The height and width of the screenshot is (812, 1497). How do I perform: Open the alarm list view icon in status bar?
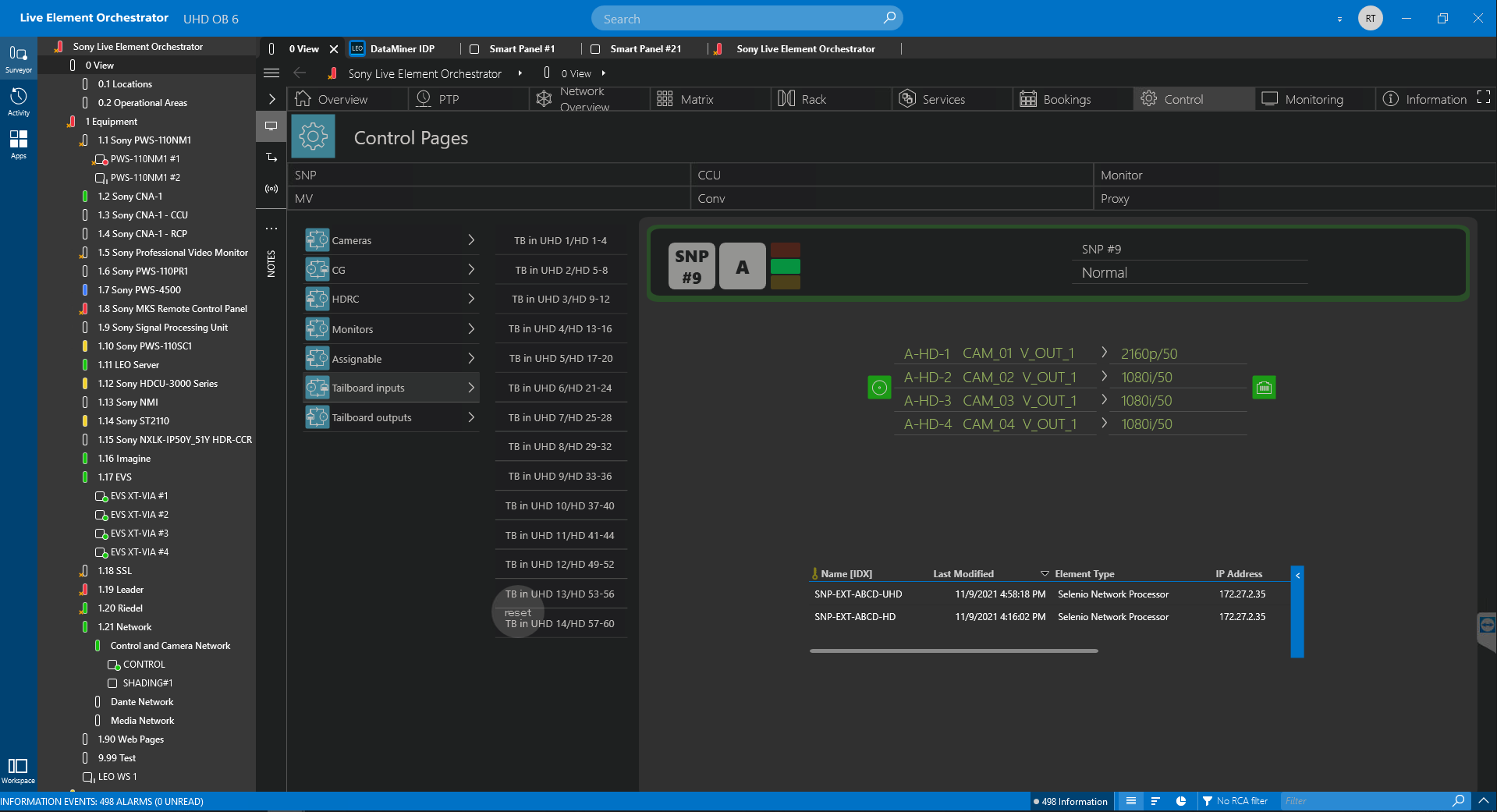point(1130,801)
